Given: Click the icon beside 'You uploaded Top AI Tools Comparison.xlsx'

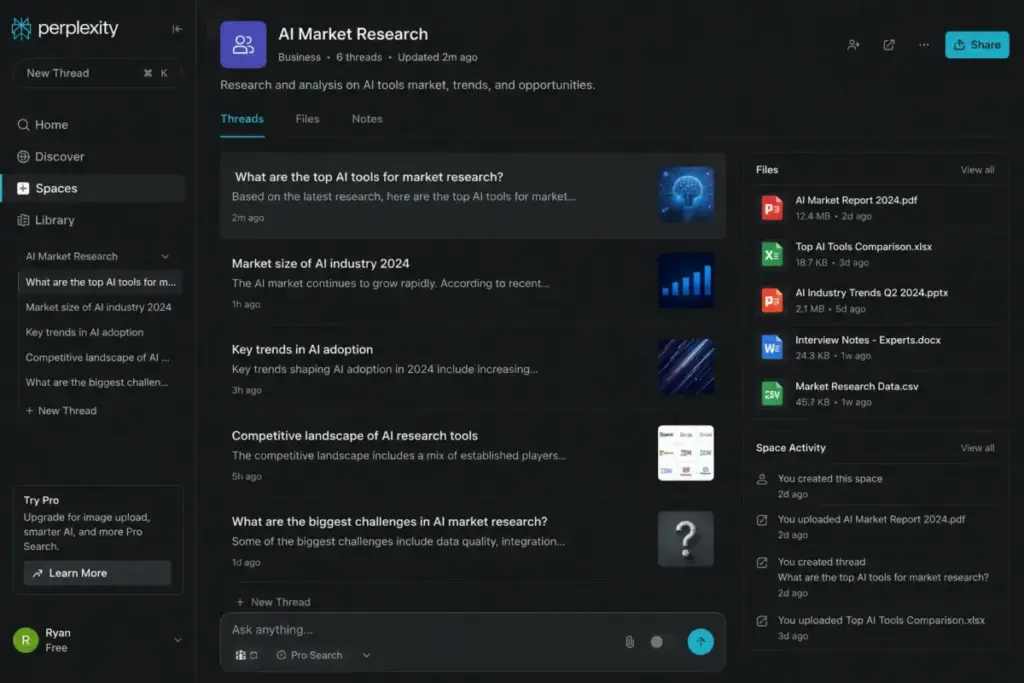Looking at the screenshot, I should pos(761,621).
